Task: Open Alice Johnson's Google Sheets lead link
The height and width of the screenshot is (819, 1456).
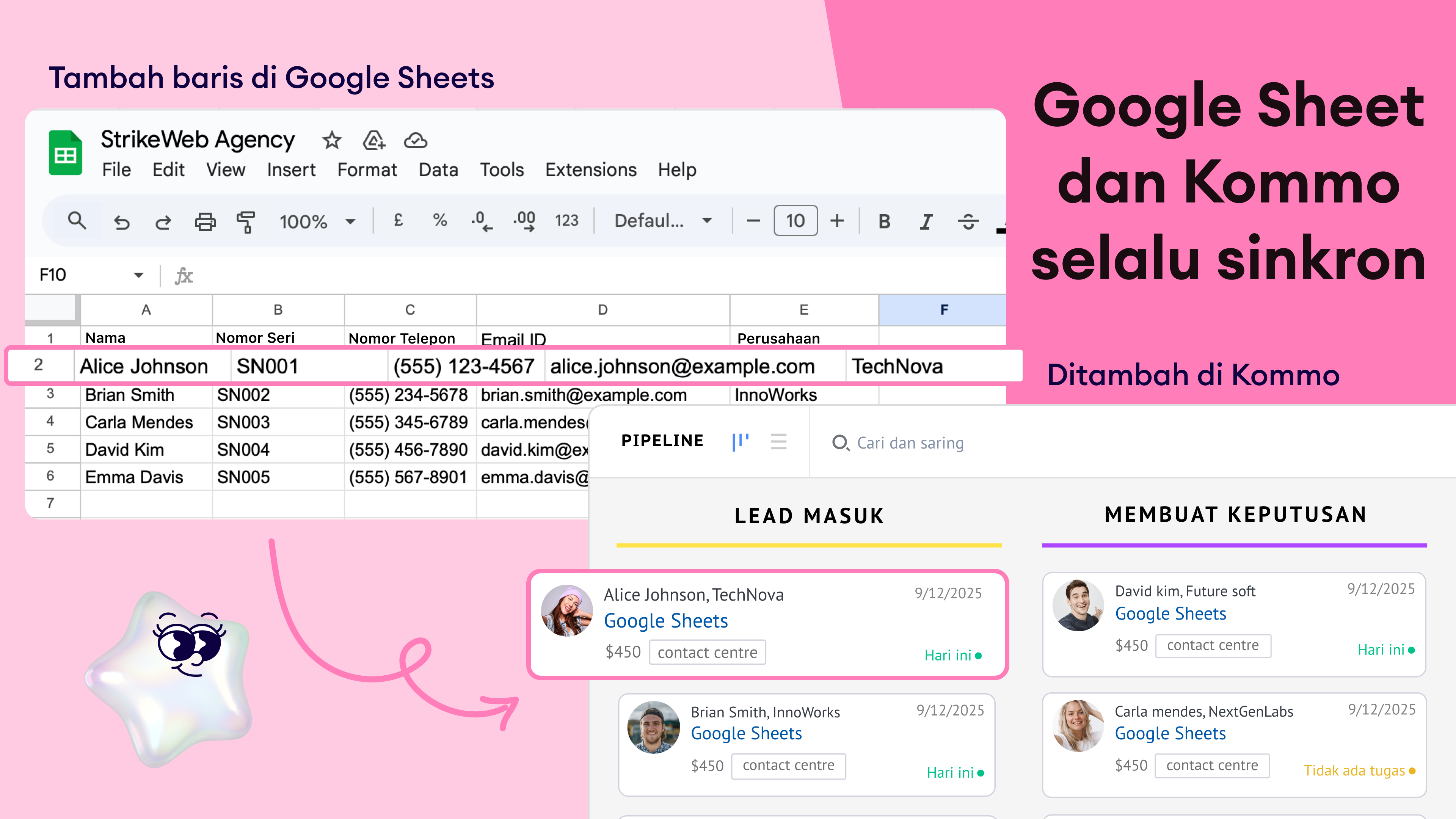Action: click(666, 621)
